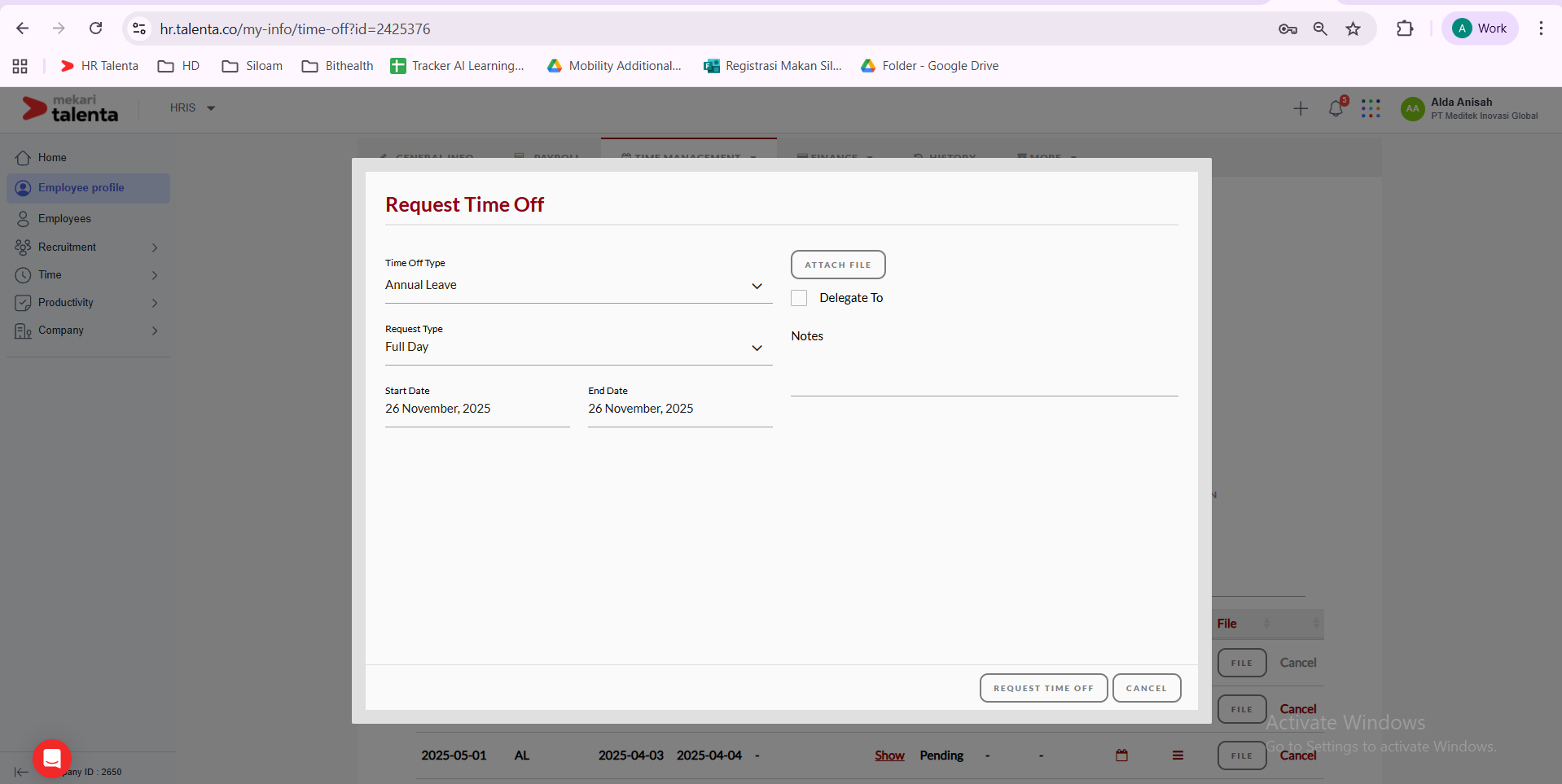Bookmark this page with star icon
The height and width of the screenshot is (784, 1562).
pos(1353,28)
